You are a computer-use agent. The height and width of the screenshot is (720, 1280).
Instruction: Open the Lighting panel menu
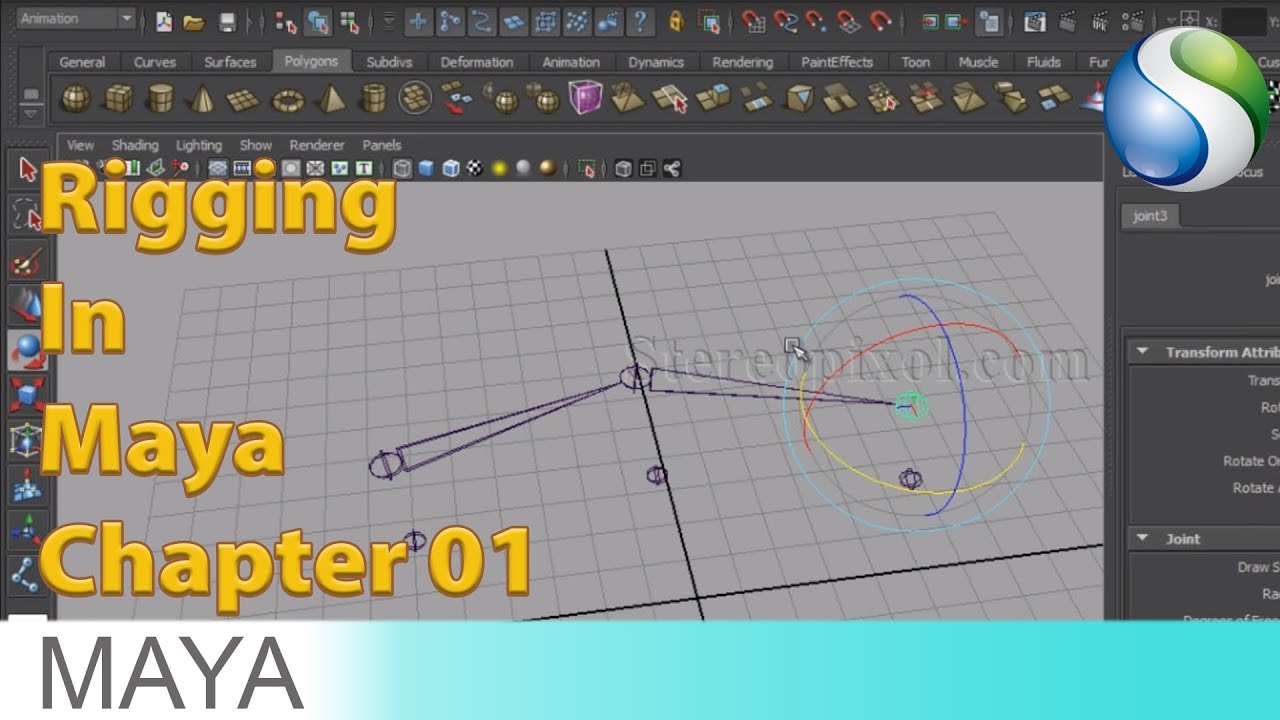click(199, 145)
